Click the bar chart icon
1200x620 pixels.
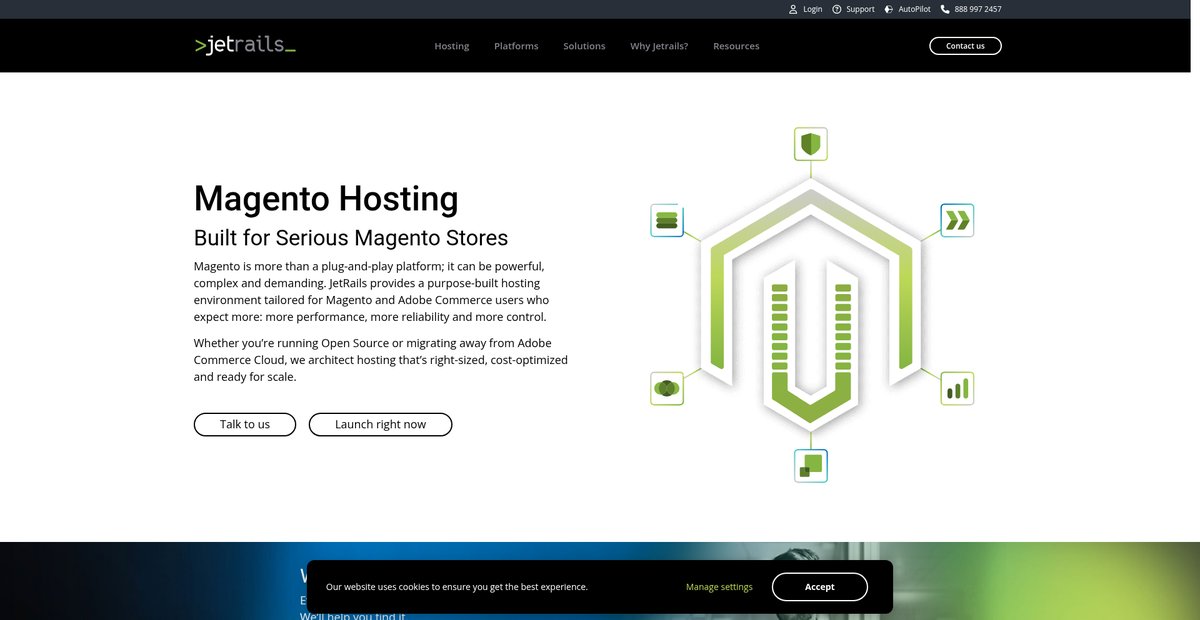(x=957, y=388)
